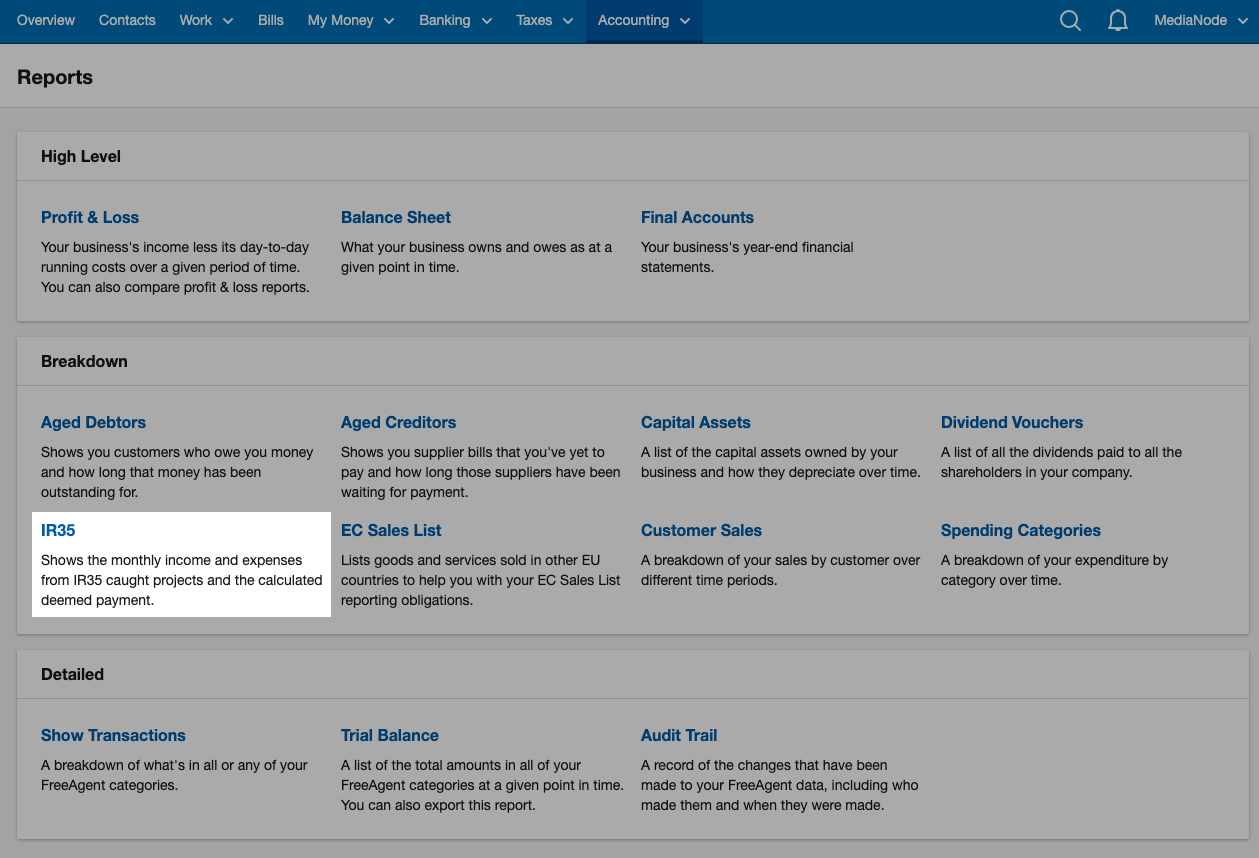Show the Spending Categories breakdown

coord(1020,531)
